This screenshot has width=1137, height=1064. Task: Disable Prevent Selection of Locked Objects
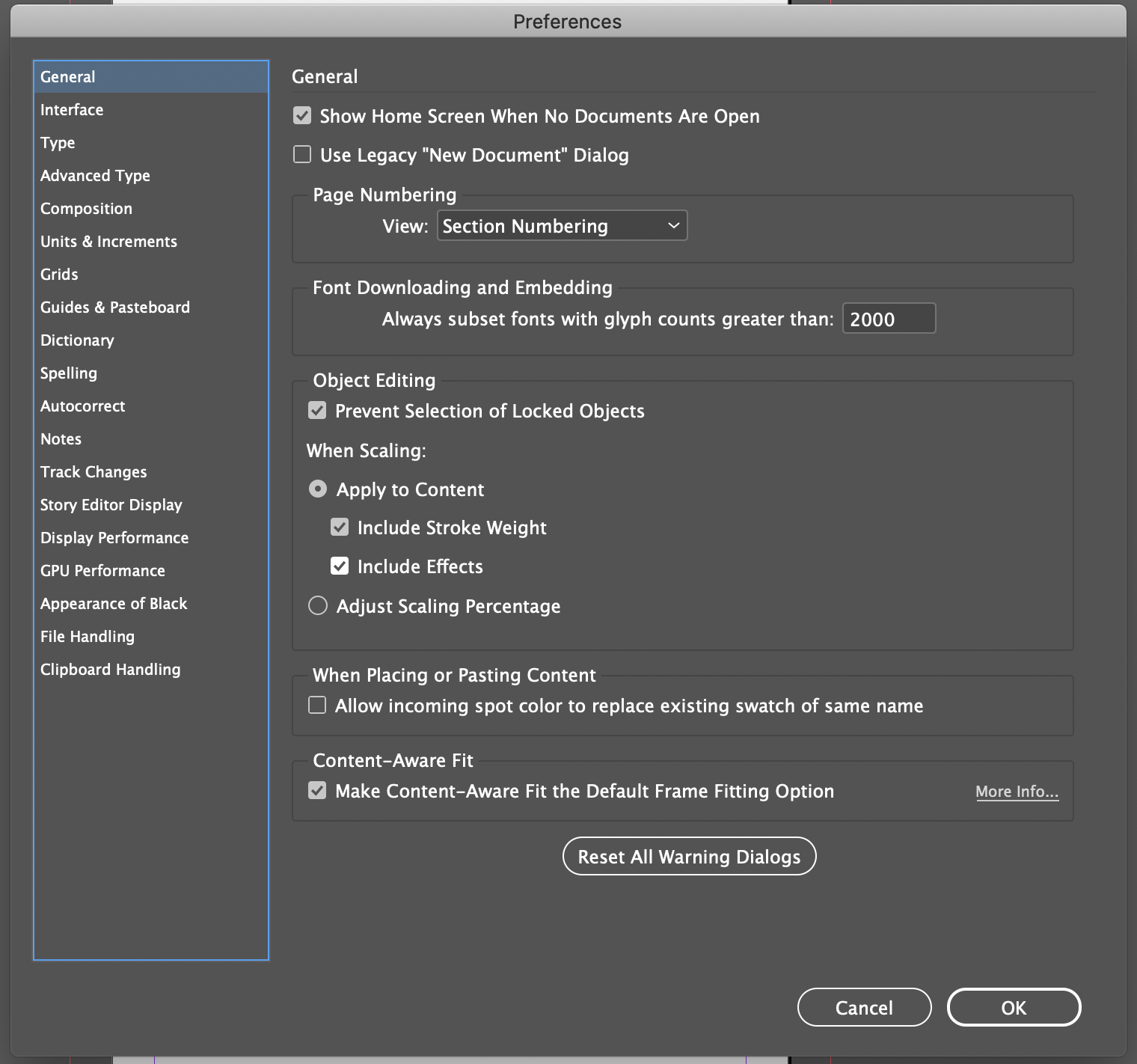[316, 410]
